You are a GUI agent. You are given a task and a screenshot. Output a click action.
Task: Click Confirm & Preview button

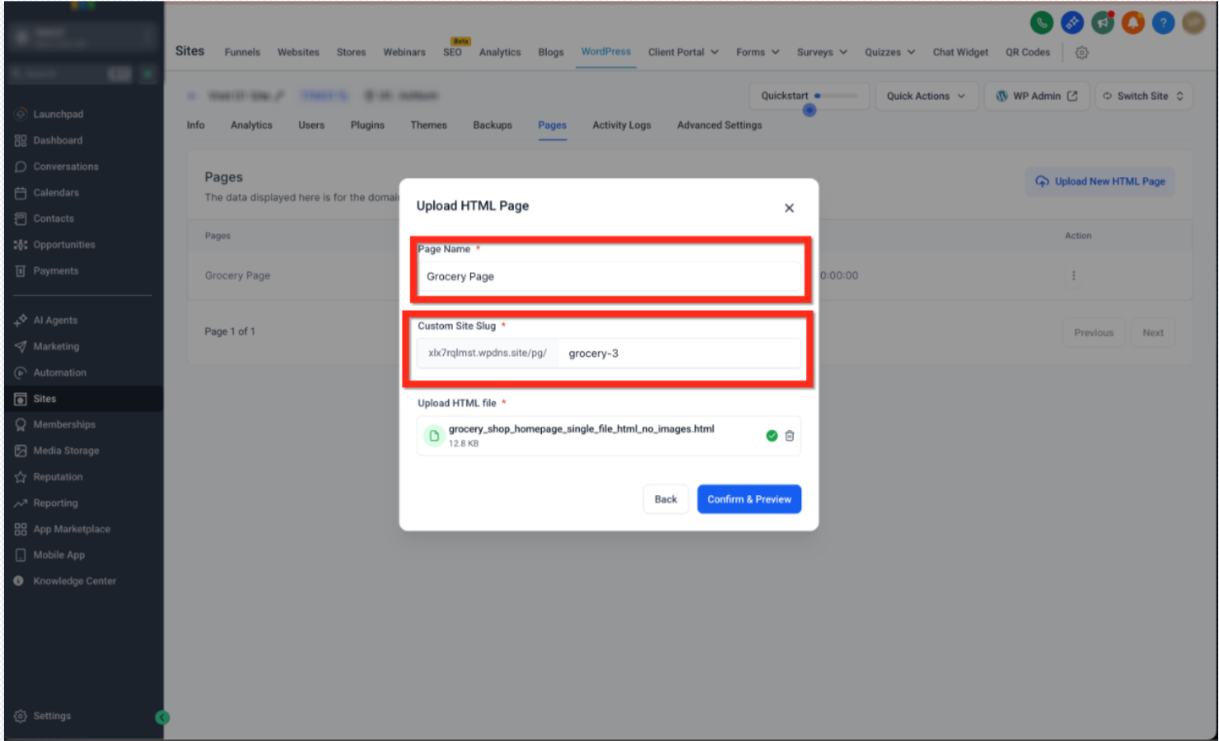(749, 499)
